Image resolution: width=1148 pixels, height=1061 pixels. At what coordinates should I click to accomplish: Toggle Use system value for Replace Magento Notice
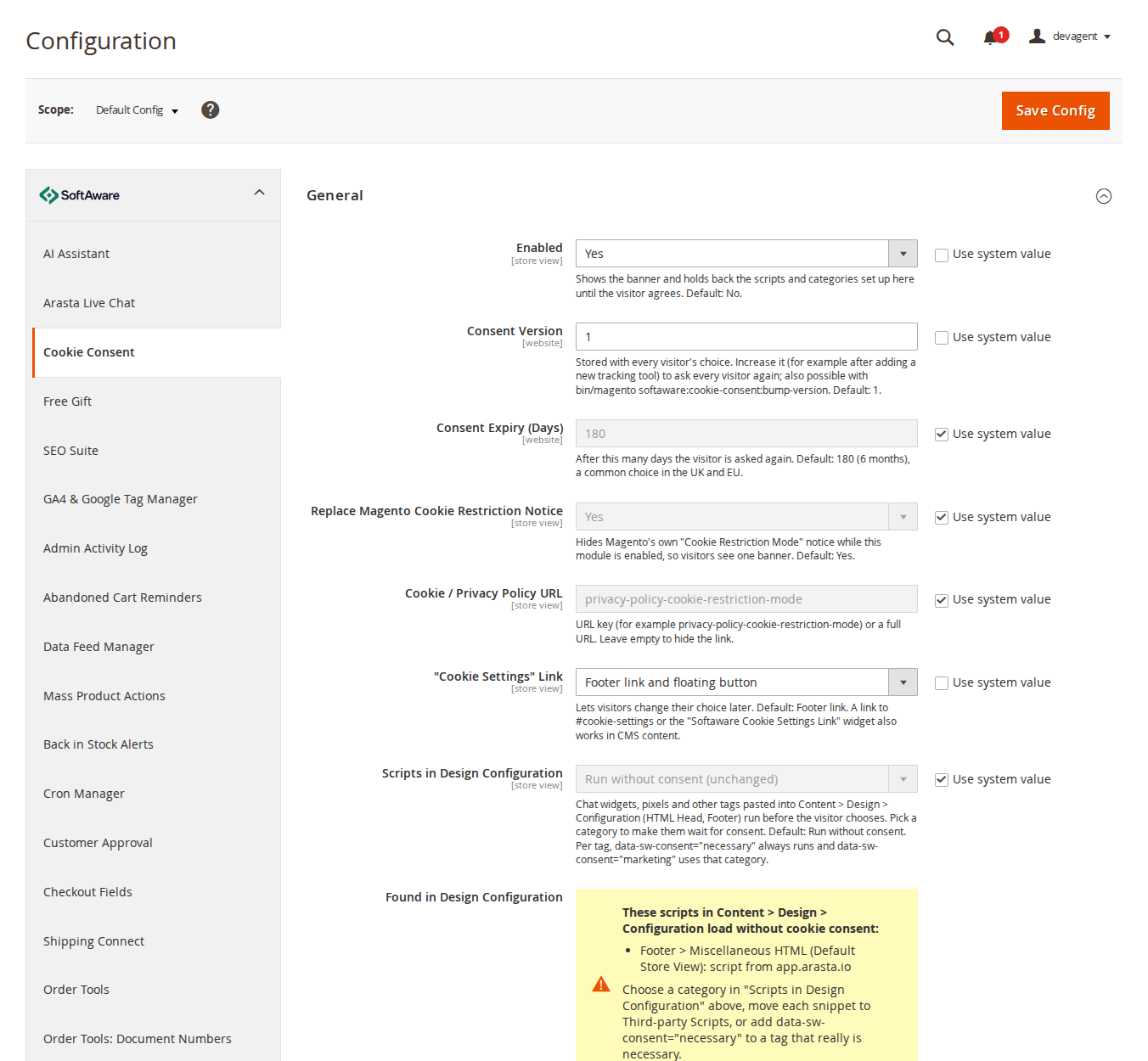click(942, 518)
